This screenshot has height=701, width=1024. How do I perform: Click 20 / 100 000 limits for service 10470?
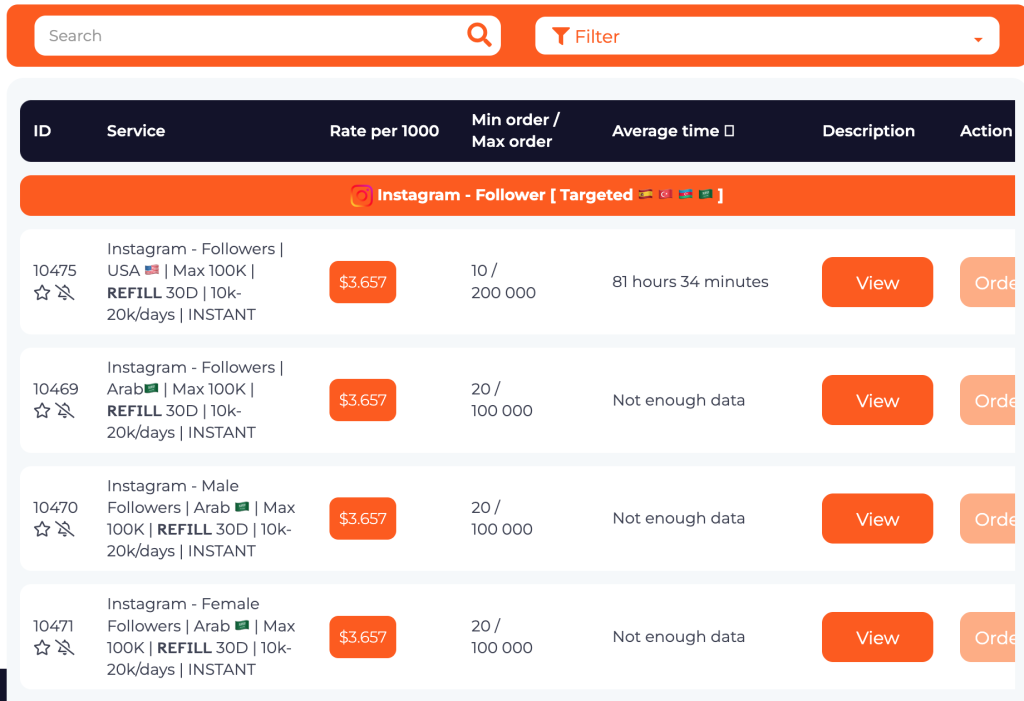pos(502,518)
